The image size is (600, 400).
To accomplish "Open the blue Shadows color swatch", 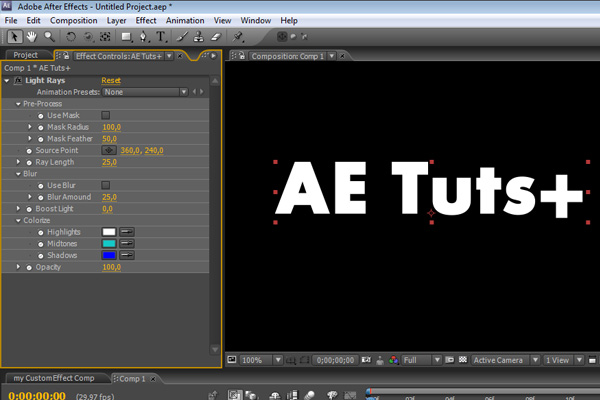I will click(109, 255).
